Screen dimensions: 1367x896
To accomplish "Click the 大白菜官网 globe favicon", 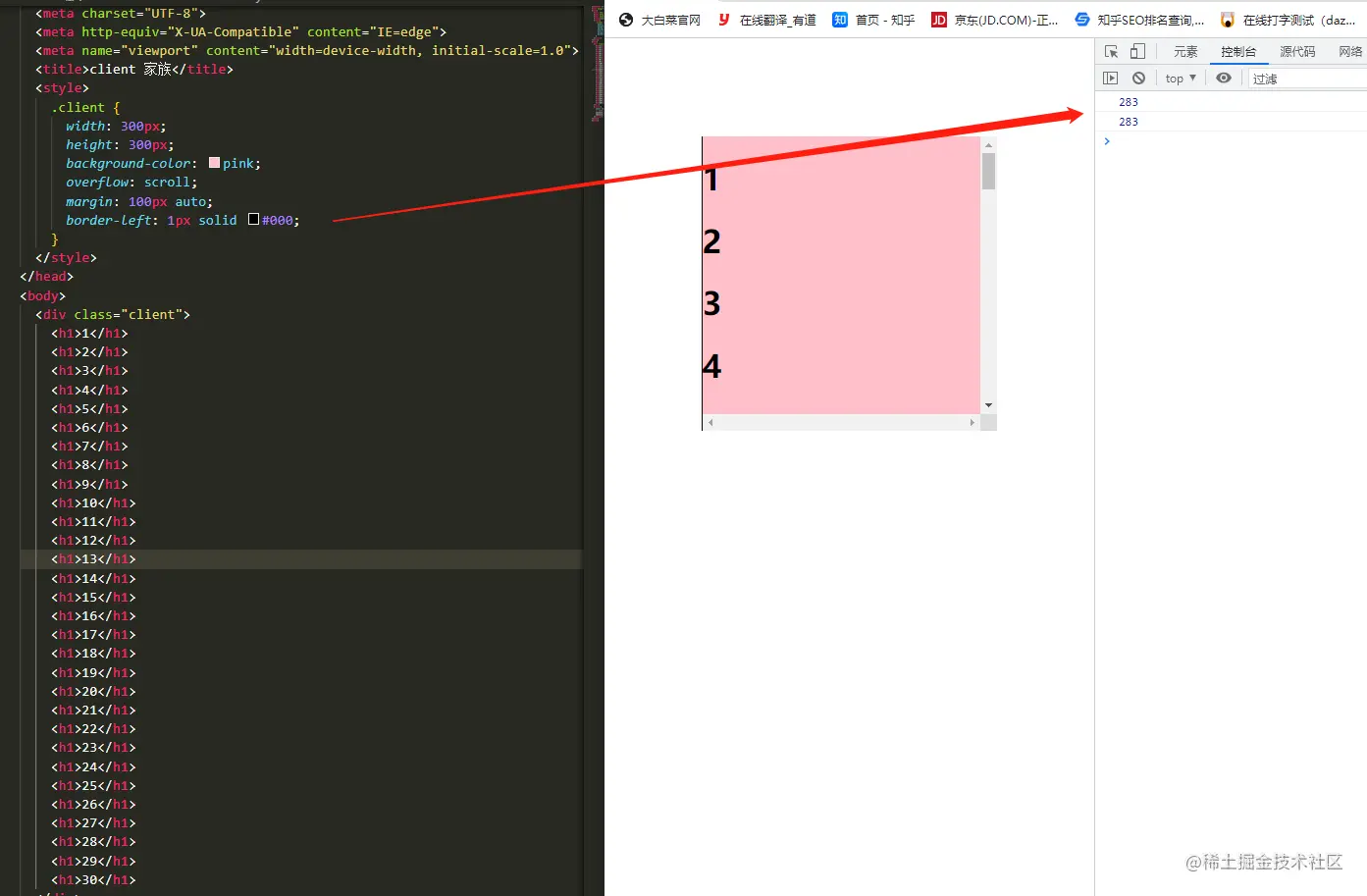I will click(x=626, y=20).
